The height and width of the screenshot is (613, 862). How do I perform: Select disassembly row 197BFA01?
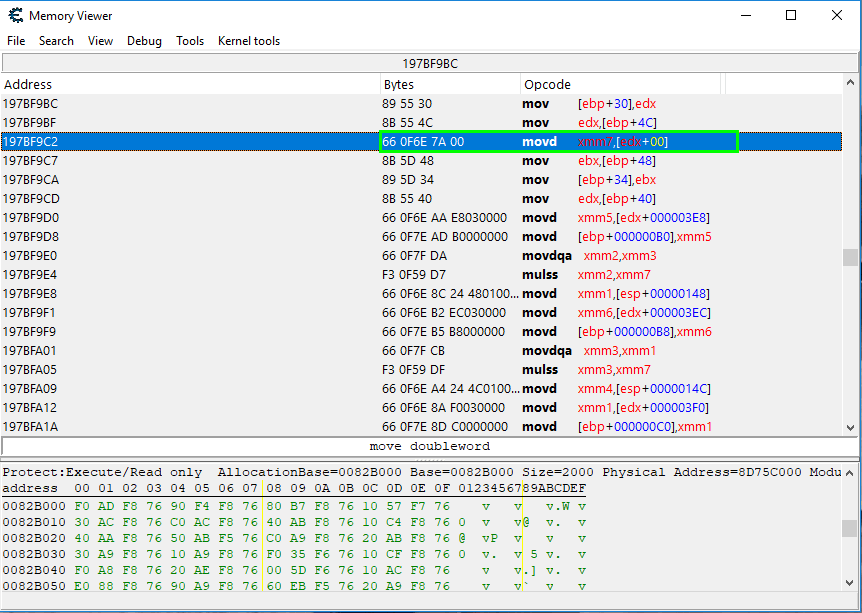coord(421,350)
